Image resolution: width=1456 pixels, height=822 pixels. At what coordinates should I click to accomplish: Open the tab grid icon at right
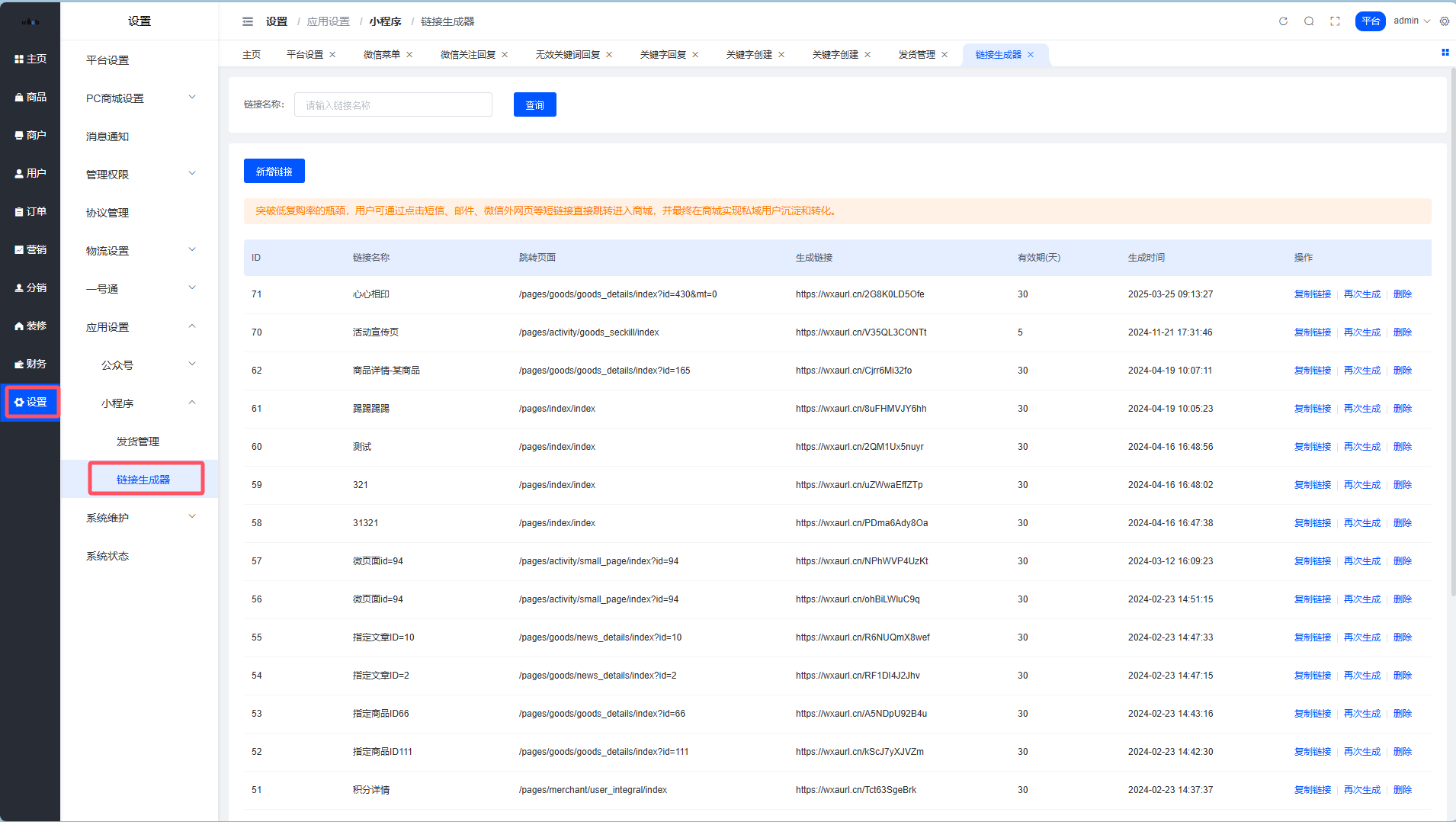point(1445,53)
